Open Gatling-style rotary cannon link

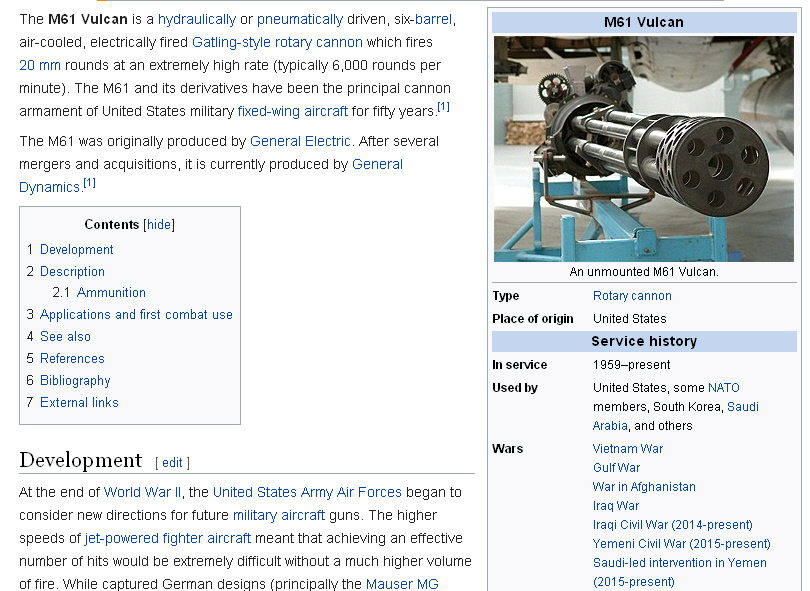(277, 42)
